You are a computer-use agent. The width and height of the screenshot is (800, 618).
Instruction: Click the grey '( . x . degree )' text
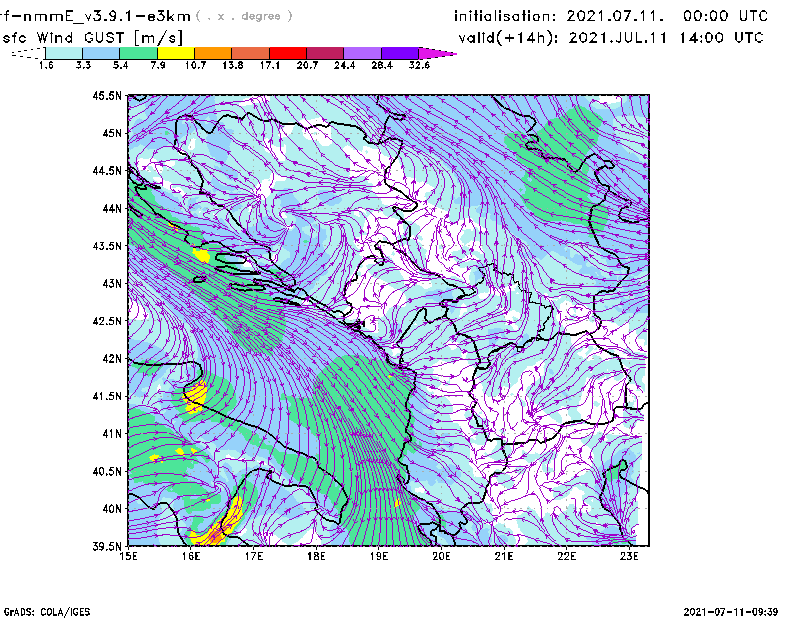[x=244, y=16]
